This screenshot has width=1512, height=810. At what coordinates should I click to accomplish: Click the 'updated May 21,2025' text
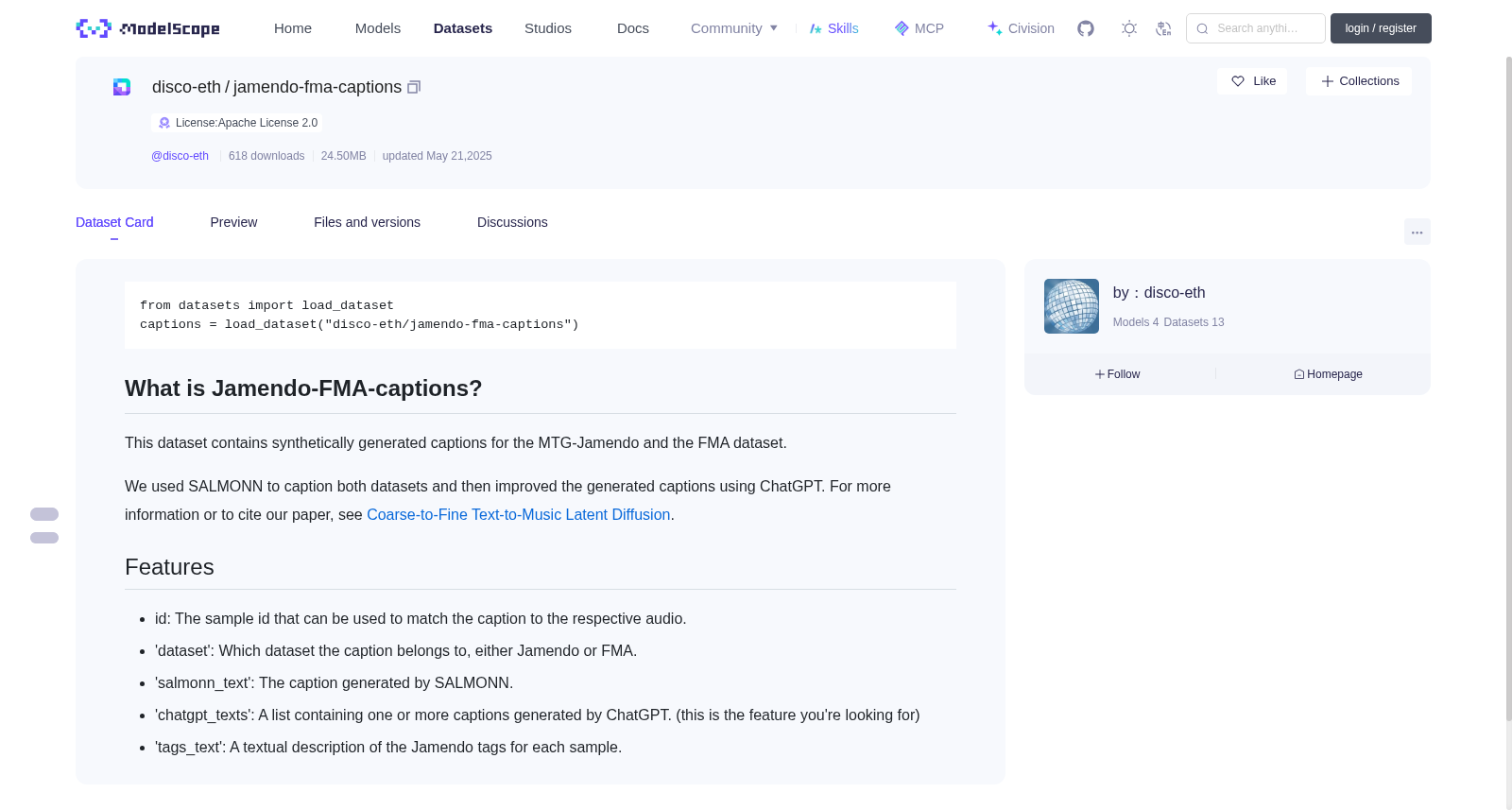[438, 156]
